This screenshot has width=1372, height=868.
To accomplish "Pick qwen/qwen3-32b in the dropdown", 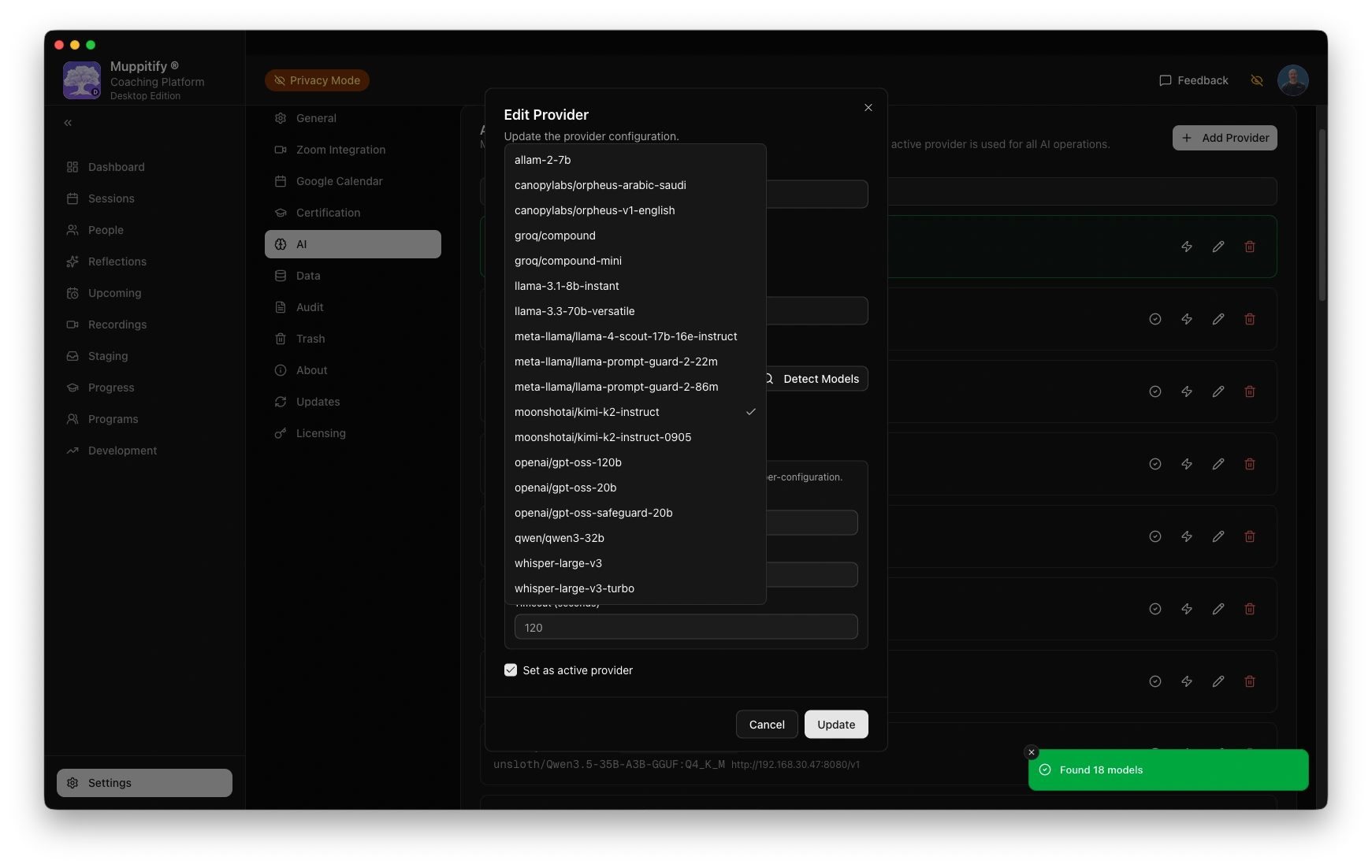I will tap(560, 538).
